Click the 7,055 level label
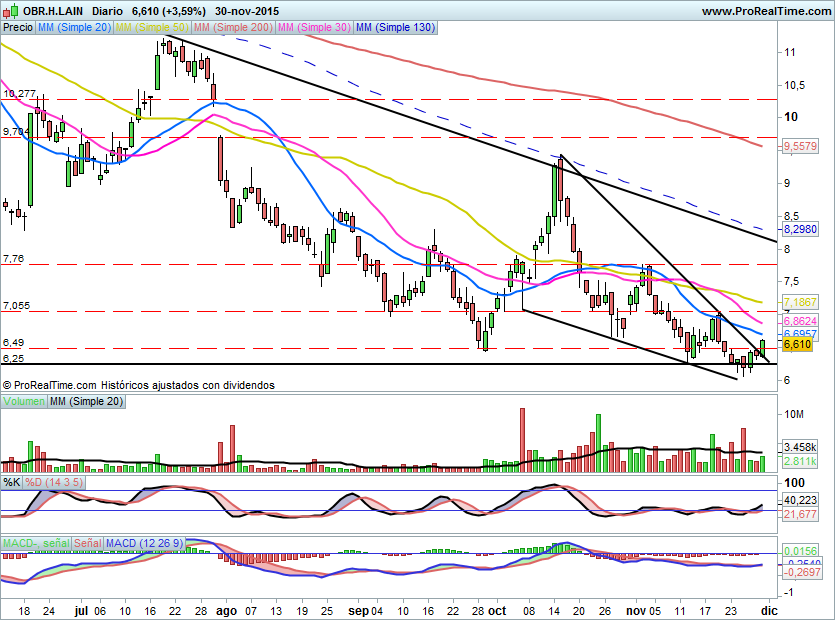835x620 pixels. point(17,305)
